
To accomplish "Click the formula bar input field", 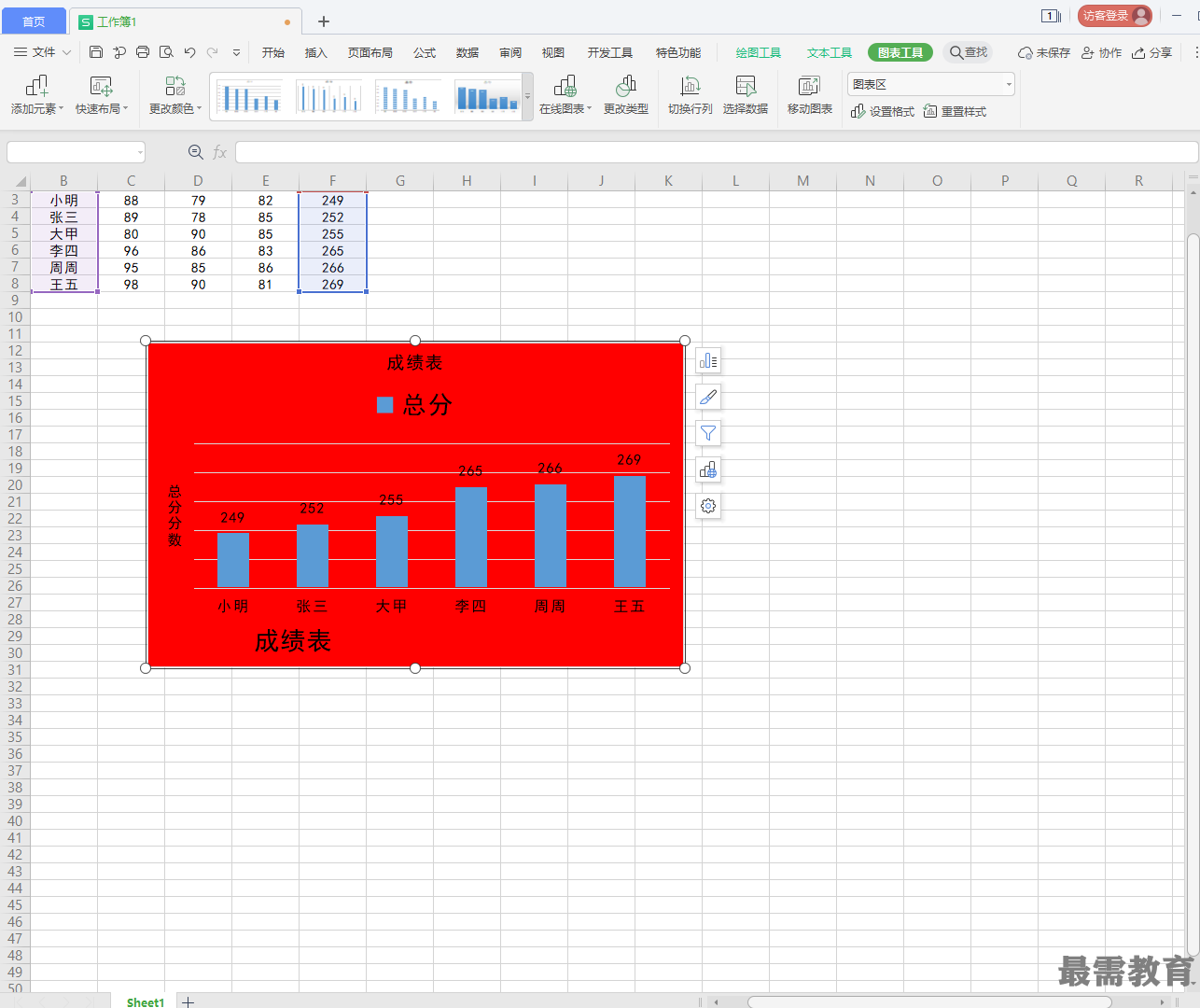I will (716, 152).
